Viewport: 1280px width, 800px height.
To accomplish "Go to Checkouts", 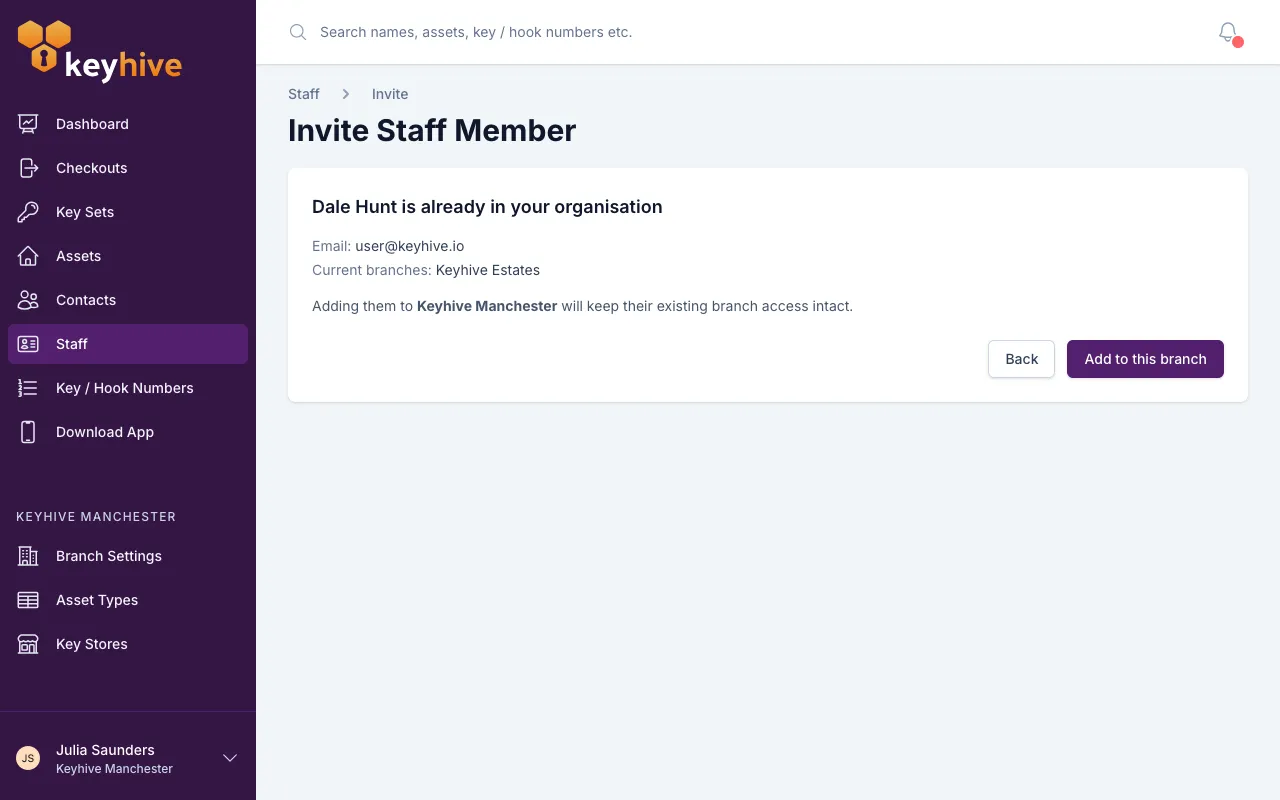I will (128, 168).
